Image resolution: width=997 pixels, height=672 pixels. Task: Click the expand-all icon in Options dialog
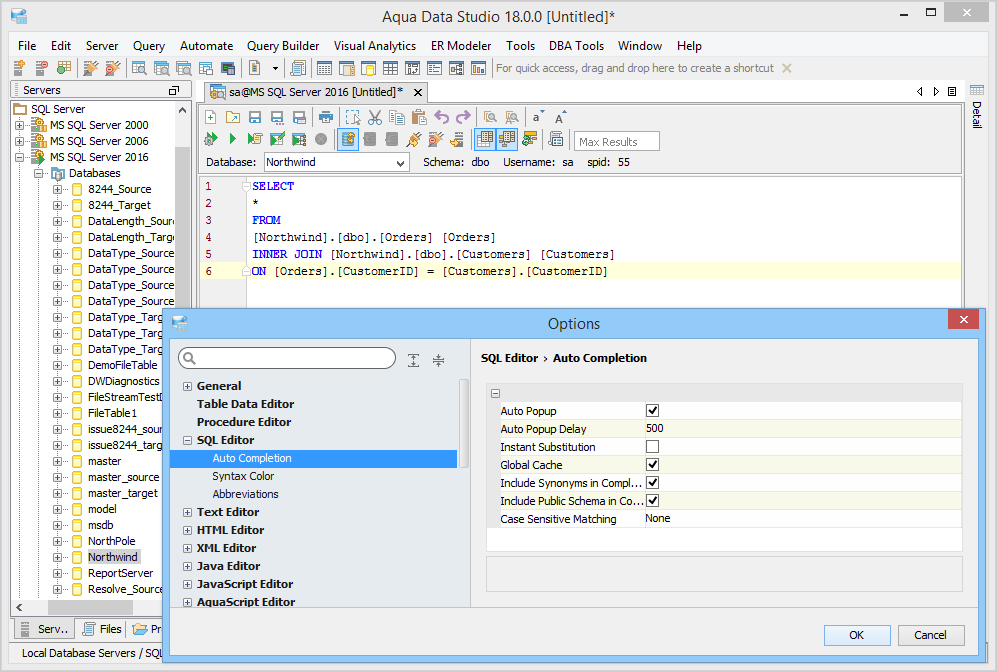414,360
